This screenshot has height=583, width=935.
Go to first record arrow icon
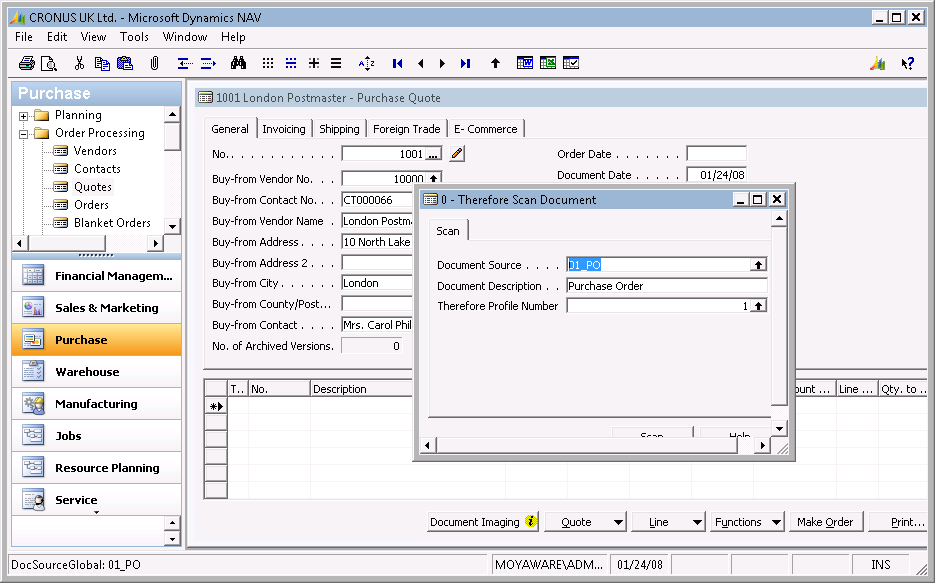(x=398, y=63)
